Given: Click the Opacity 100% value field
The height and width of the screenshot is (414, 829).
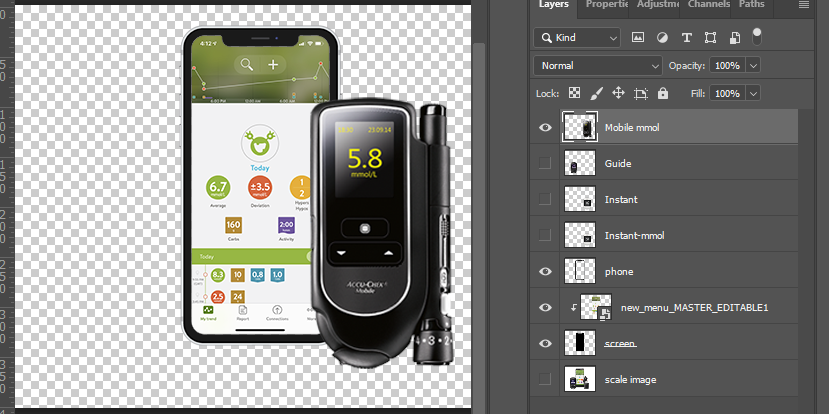Looking at the screenshot, I should click(x=727, y=66).
